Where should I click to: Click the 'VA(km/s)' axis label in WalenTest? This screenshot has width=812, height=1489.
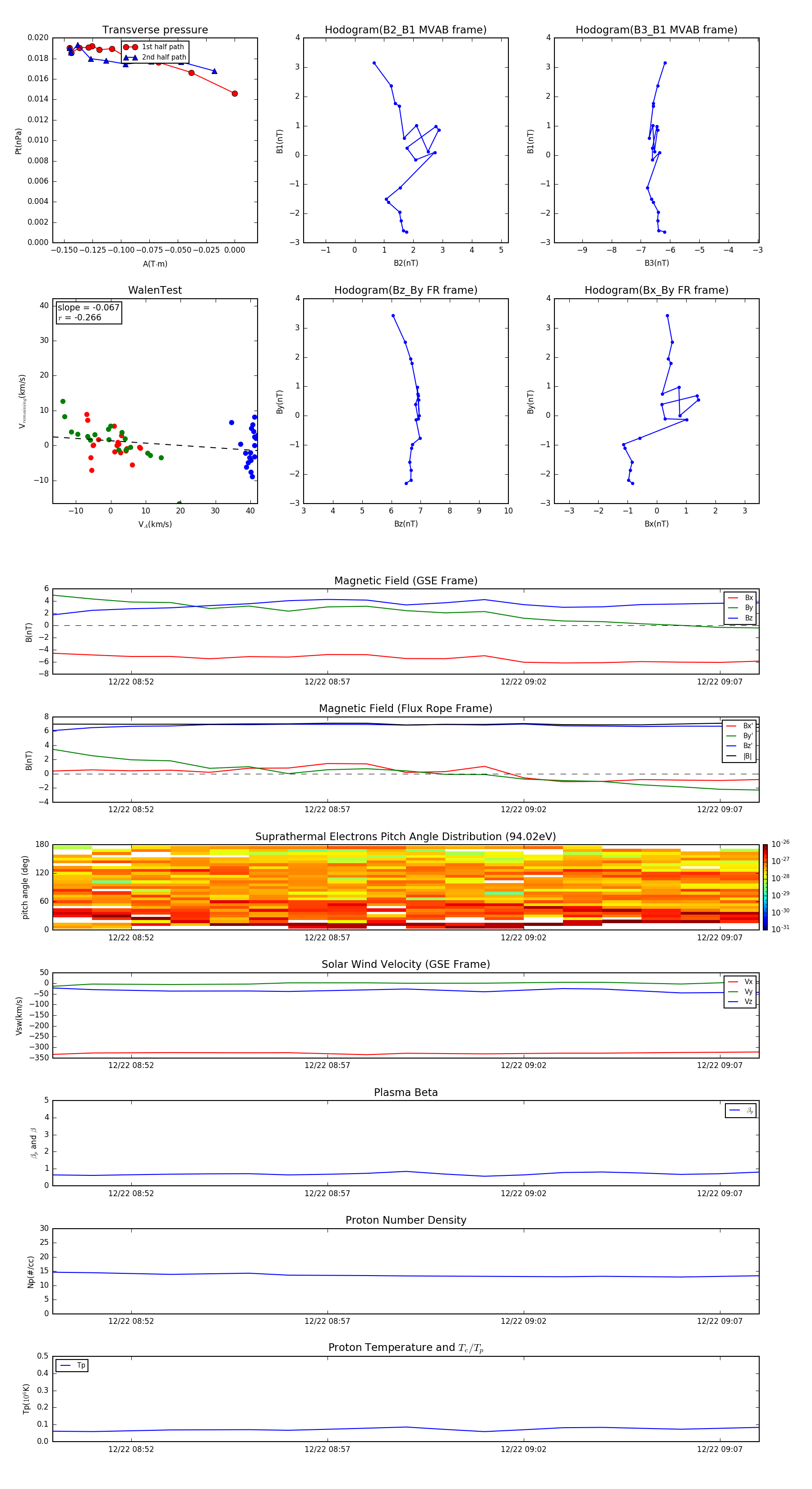coord(155,525)
